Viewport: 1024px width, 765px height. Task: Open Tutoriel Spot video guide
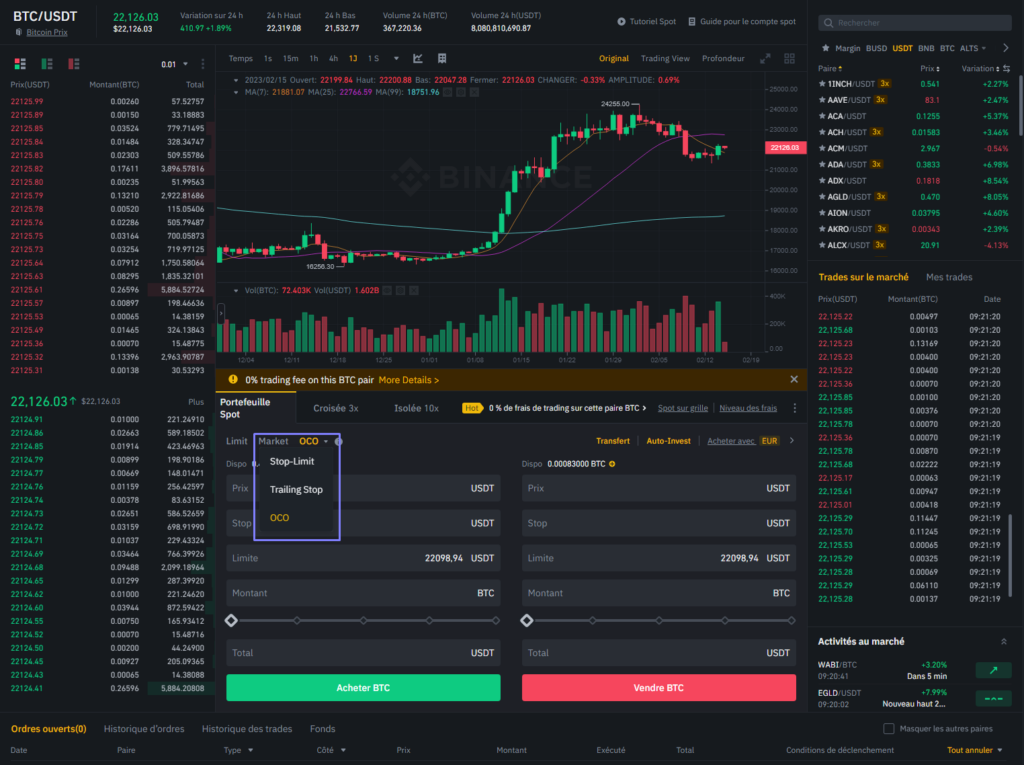tap(646, 21)
